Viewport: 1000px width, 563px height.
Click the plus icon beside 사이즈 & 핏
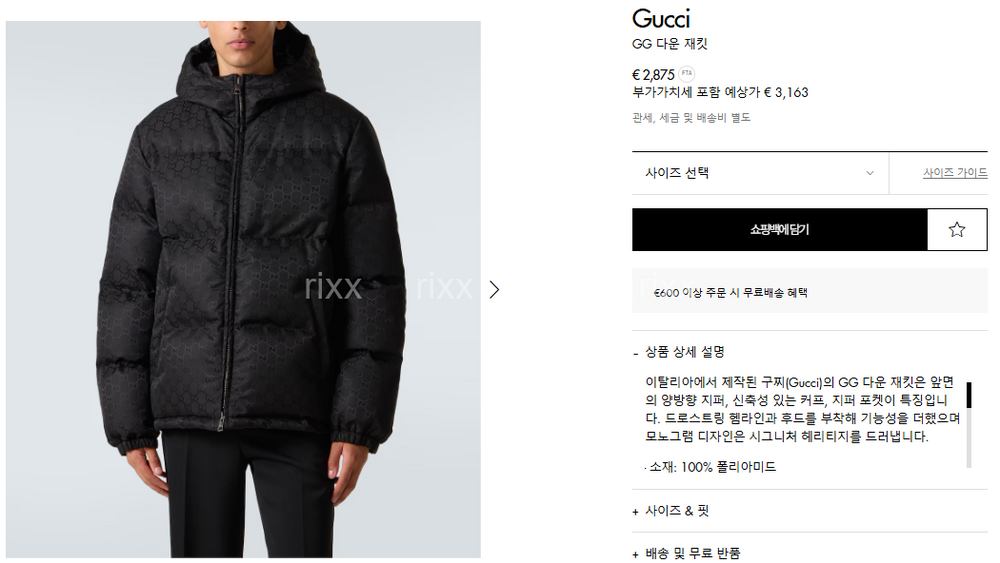(636, 512)
